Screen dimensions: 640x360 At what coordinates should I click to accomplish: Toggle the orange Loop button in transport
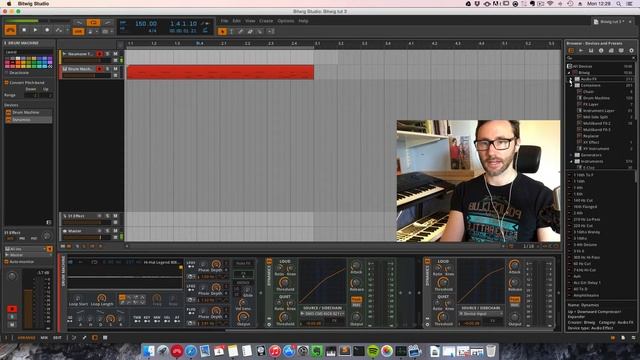coord(93,23)
